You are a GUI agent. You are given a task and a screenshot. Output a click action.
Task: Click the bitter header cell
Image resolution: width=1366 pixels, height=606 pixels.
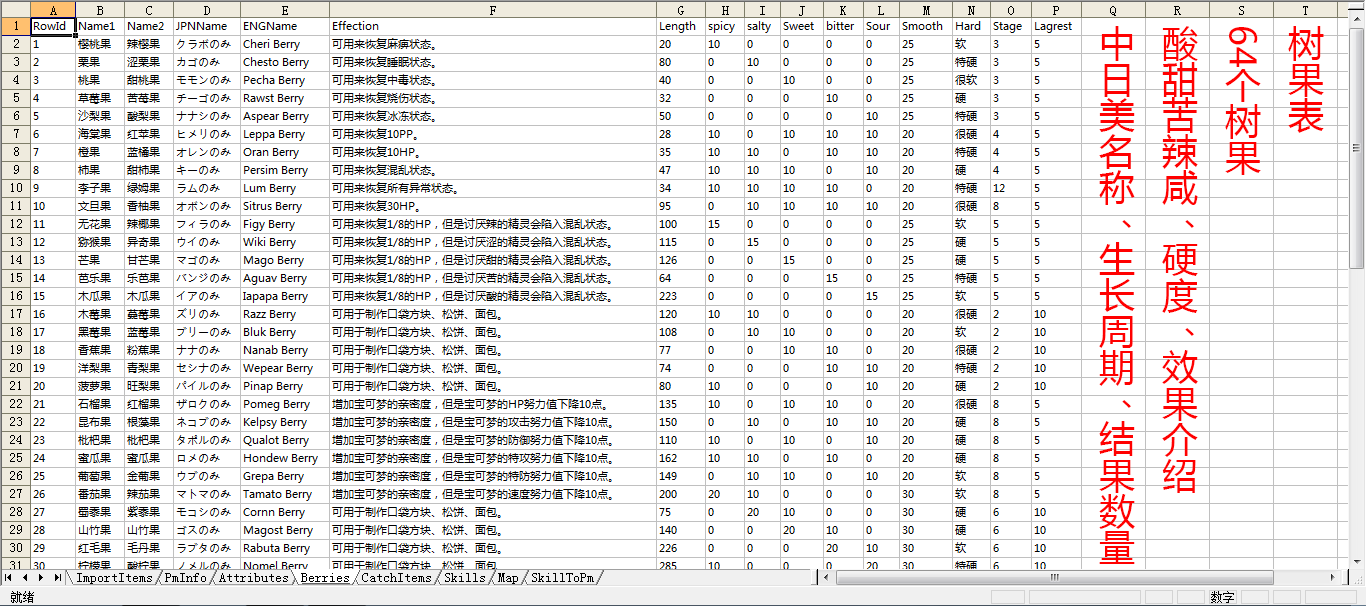coord(844,26)
